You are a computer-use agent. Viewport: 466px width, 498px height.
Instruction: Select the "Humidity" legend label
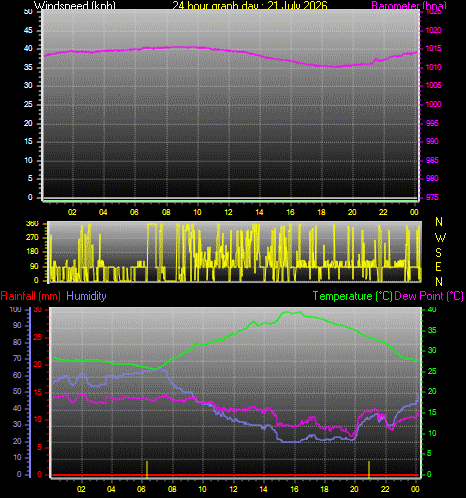point(86,296)
